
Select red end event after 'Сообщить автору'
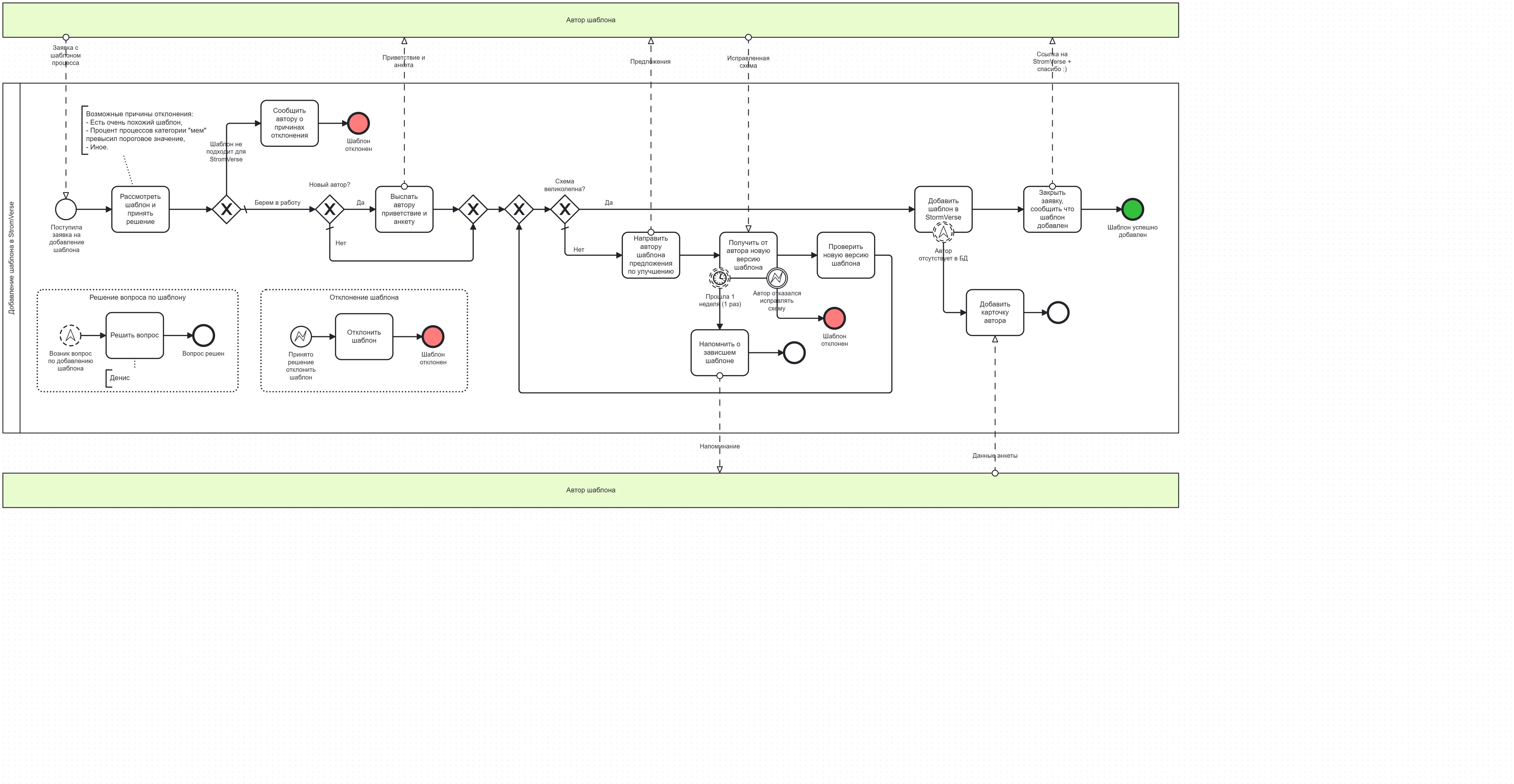point(358,123)
